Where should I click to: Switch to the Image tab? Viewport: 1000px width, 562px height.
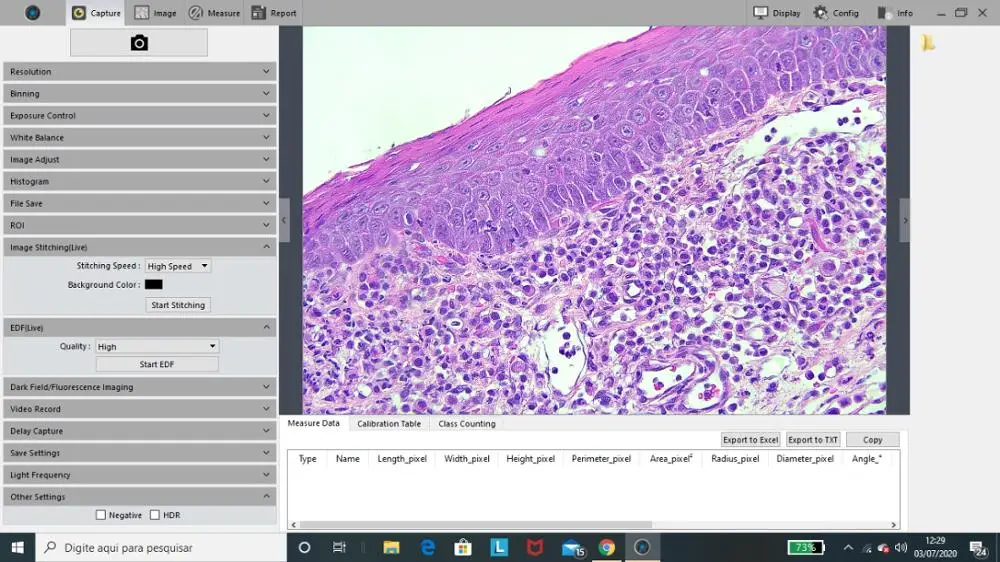[155, 13]
